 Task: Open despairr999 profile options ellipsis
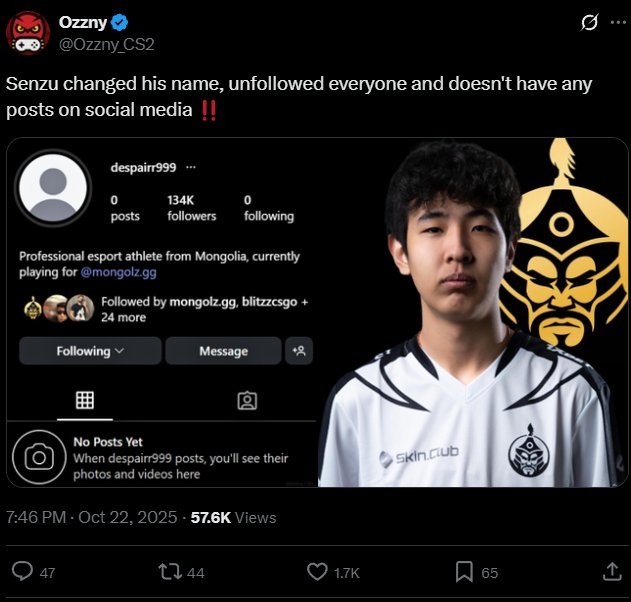[191, 167]
